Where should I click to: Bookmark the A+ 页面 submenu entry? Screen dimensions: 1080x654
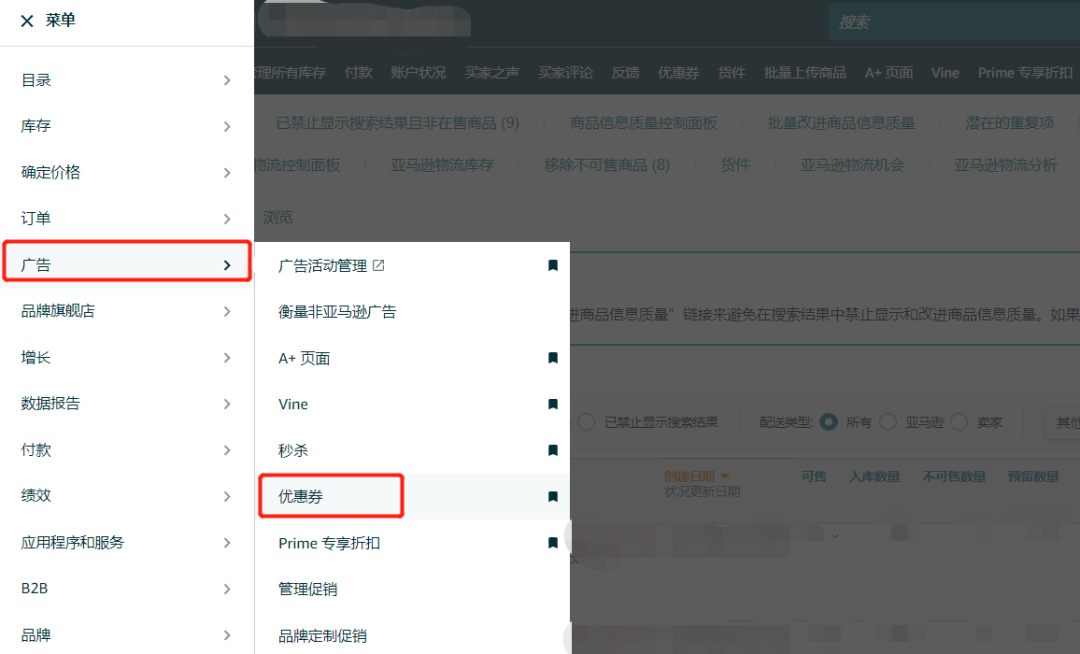[x=553, y=357]
